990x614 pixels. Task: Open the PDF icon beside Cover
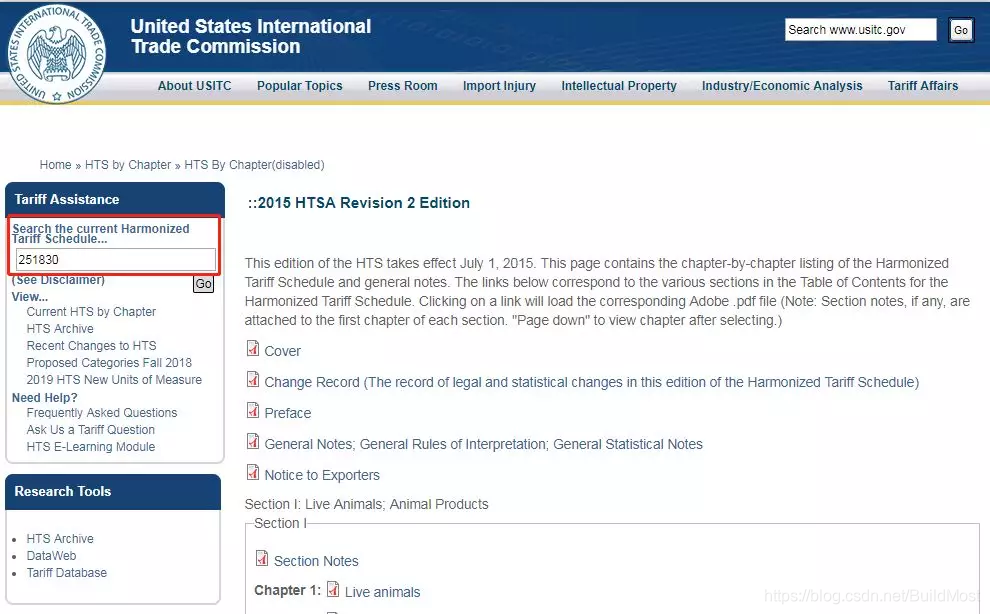click(253, 349)
